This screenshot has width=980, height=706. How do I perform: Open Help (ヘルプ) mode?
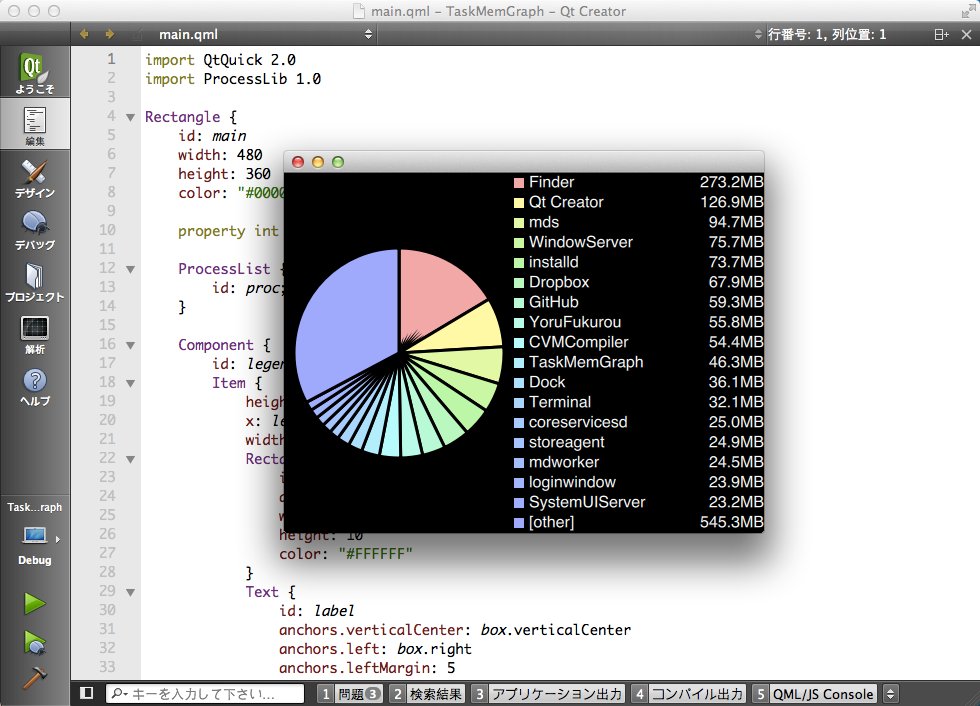35,386
